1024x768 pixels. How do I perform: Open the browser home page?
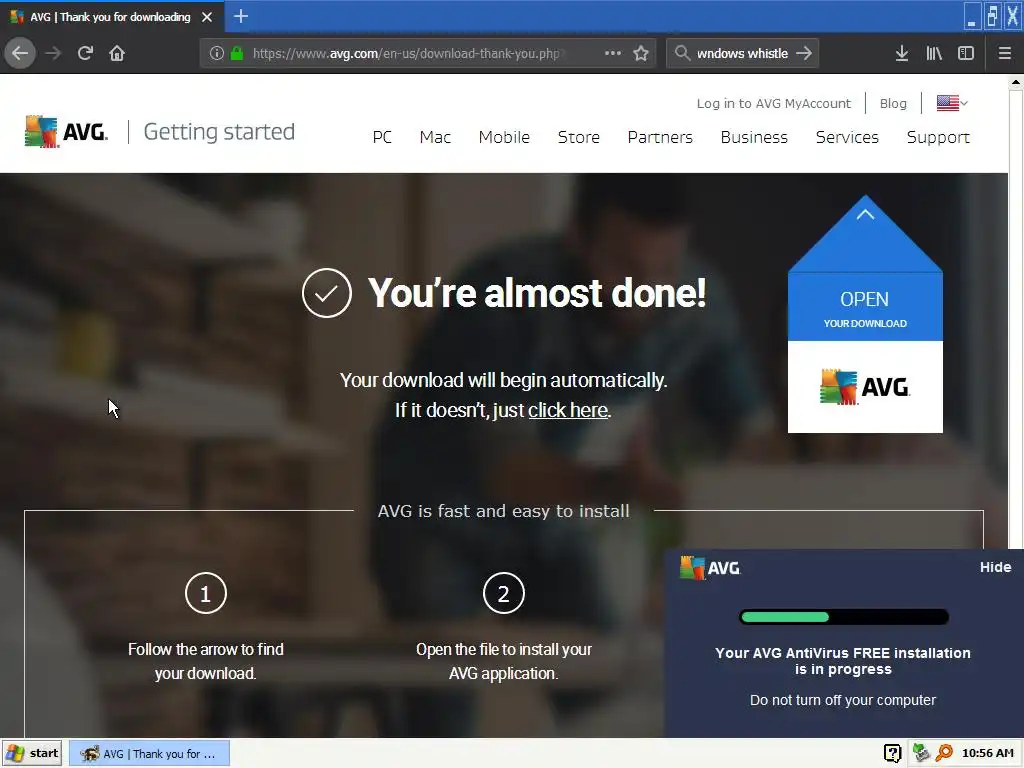pyautogui.click(x=117, y=54)
